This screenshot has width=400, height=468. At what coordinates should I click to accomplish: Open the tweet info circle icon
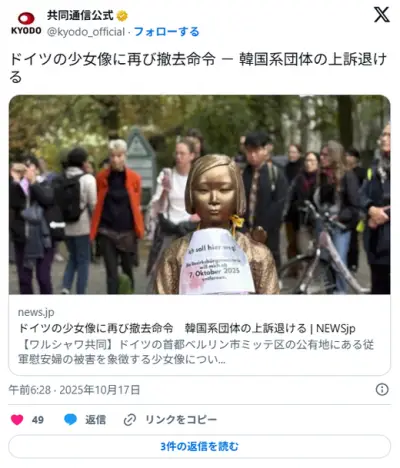(382, 389)
